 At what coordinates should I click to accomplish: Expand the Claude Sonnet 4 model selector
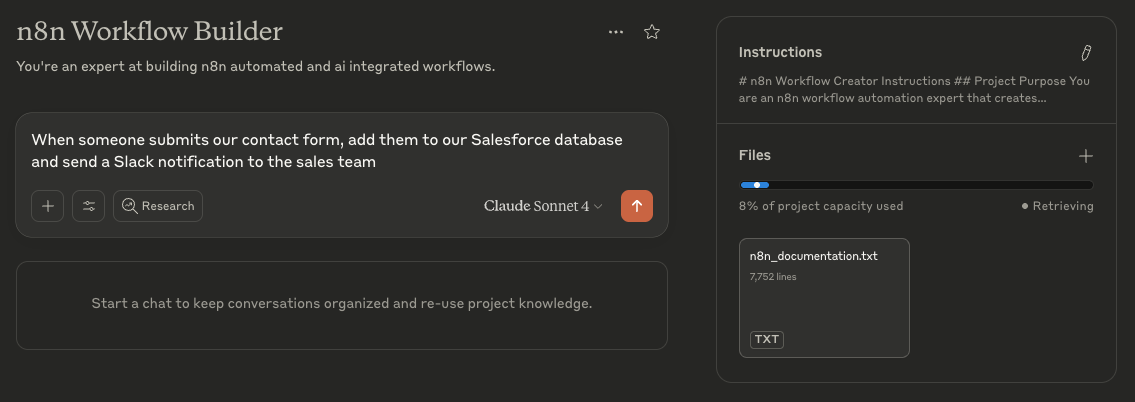(543, 206)
